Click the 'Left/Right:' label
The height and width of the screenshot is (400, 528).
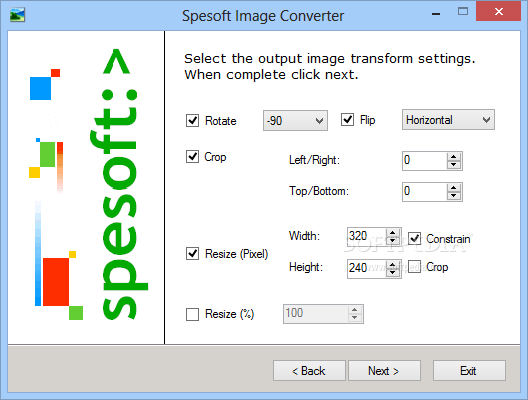tap(315, 160)
